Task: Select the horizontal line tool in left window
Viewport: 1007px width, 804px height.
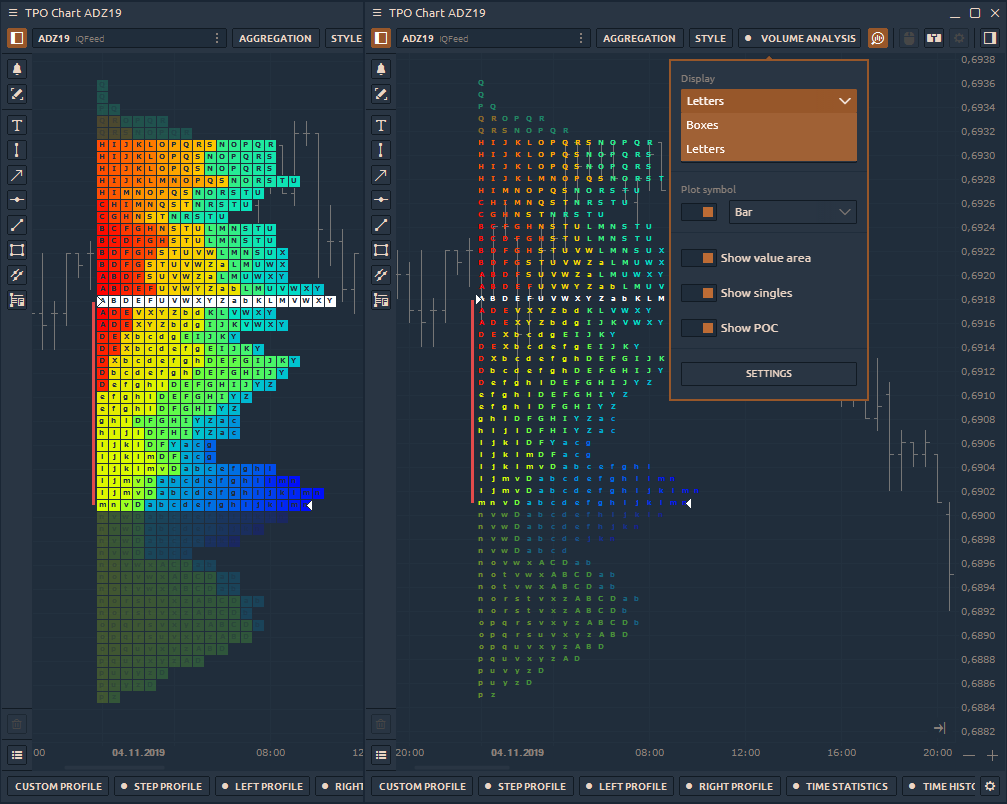Action: tap(17, 200)
